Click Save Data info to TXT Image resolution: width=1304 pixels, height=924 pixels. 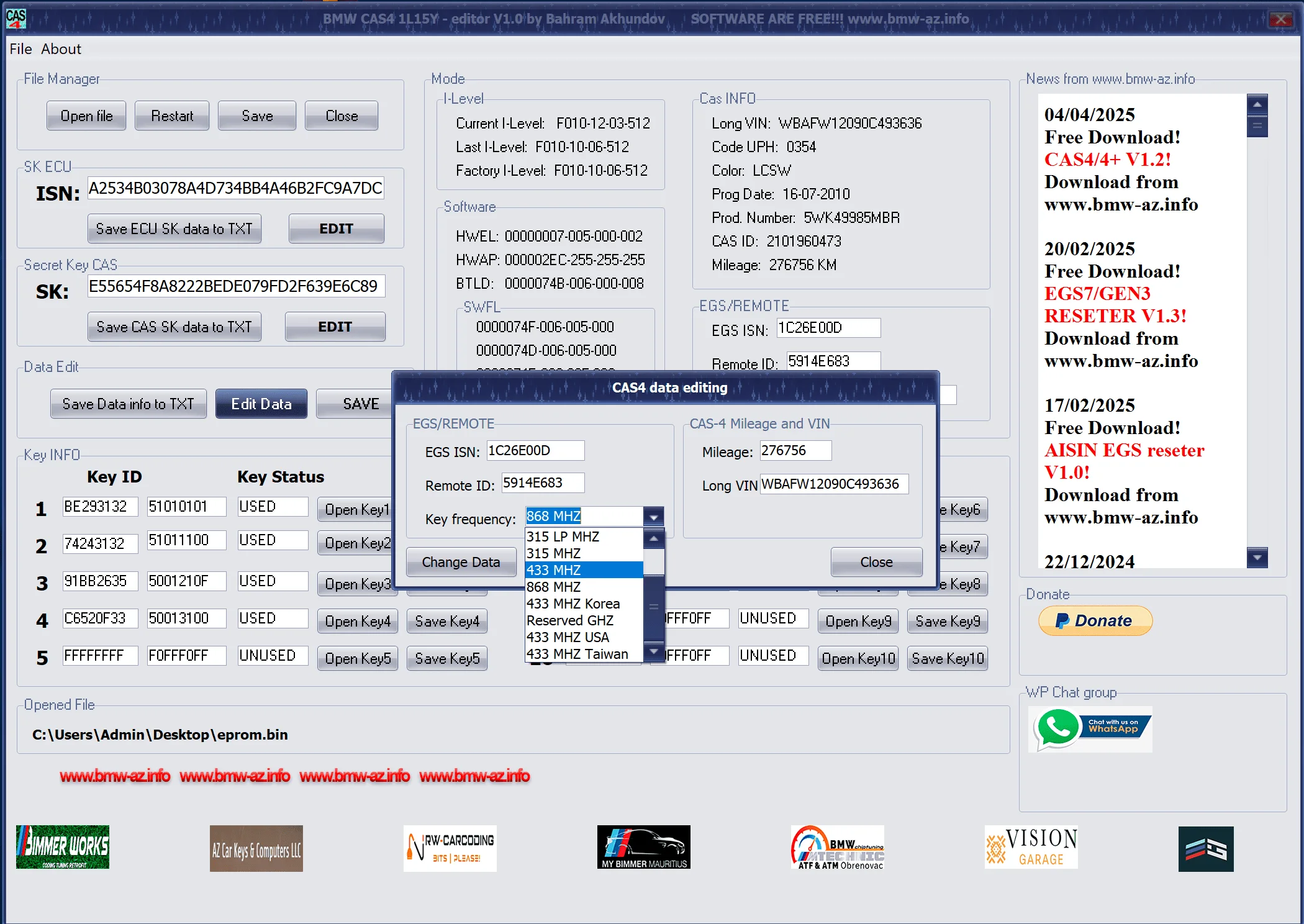(129, 404)
